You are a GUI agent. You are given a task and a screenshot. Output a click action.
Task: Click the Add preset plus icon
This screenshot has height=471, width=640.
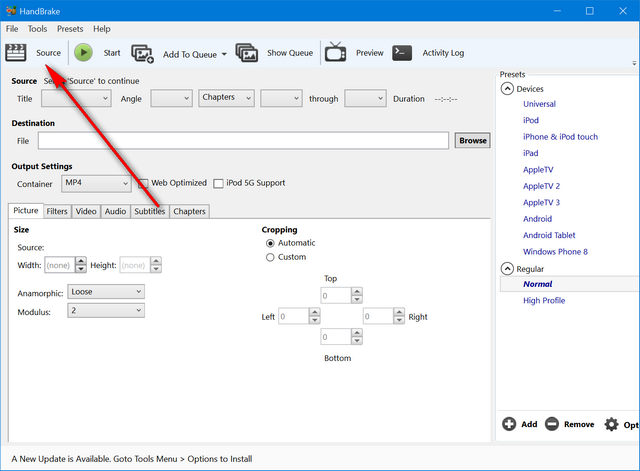tap(509, 424)
